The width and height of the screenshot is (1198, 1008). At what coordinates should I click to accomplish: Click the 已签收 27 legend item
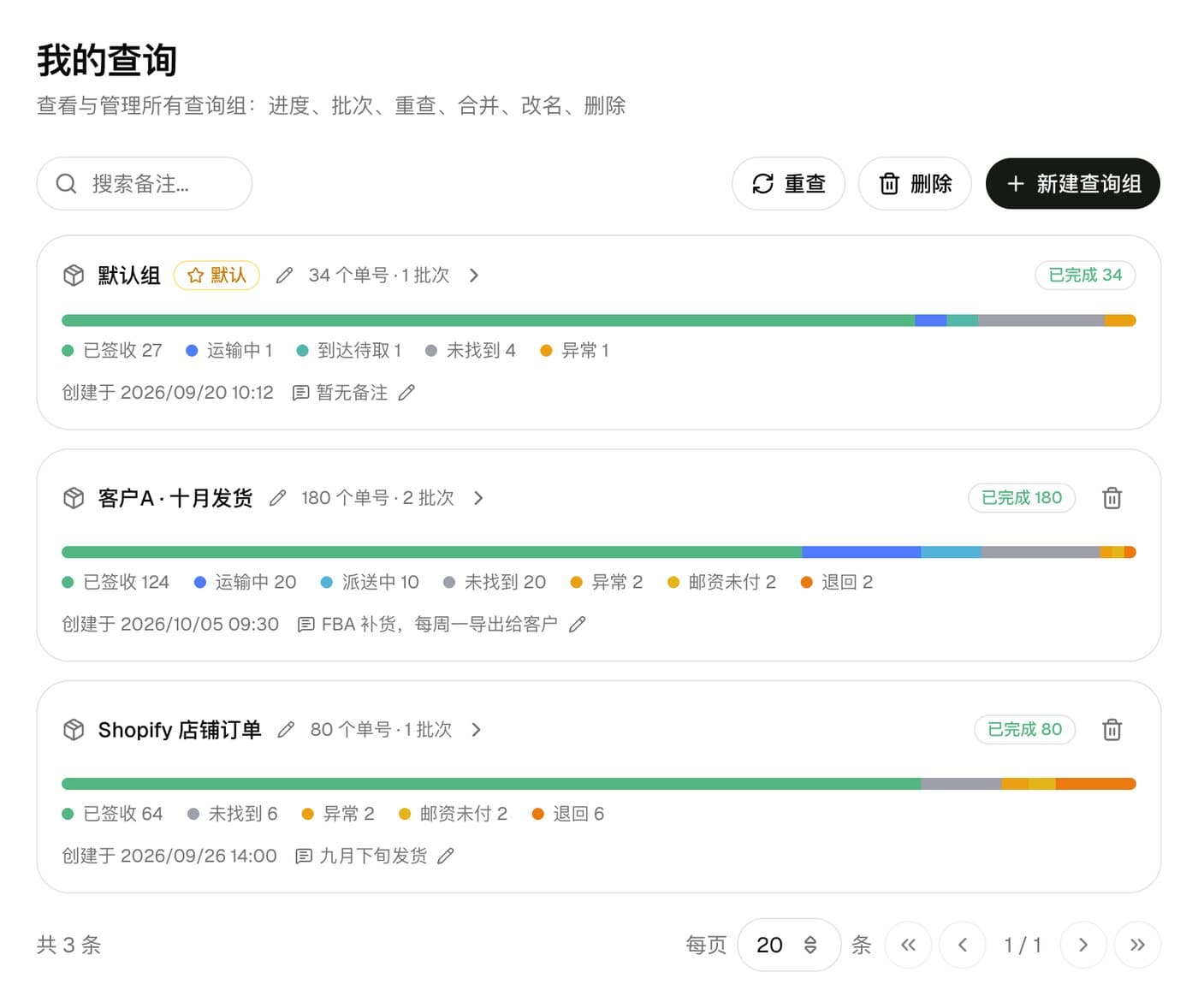pos(112,351)
